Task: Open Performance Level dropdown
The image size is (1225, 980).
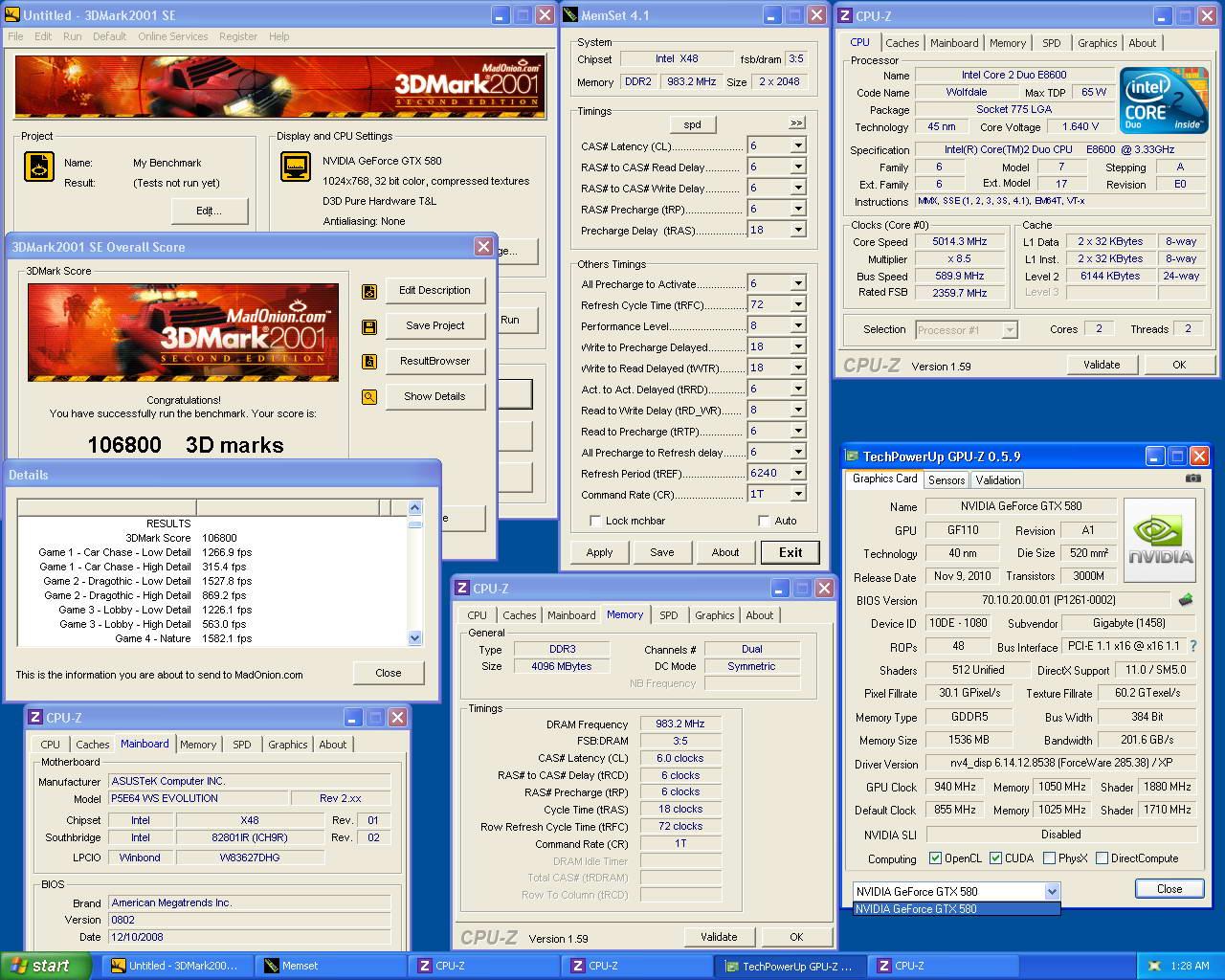Action: point(797,326)
